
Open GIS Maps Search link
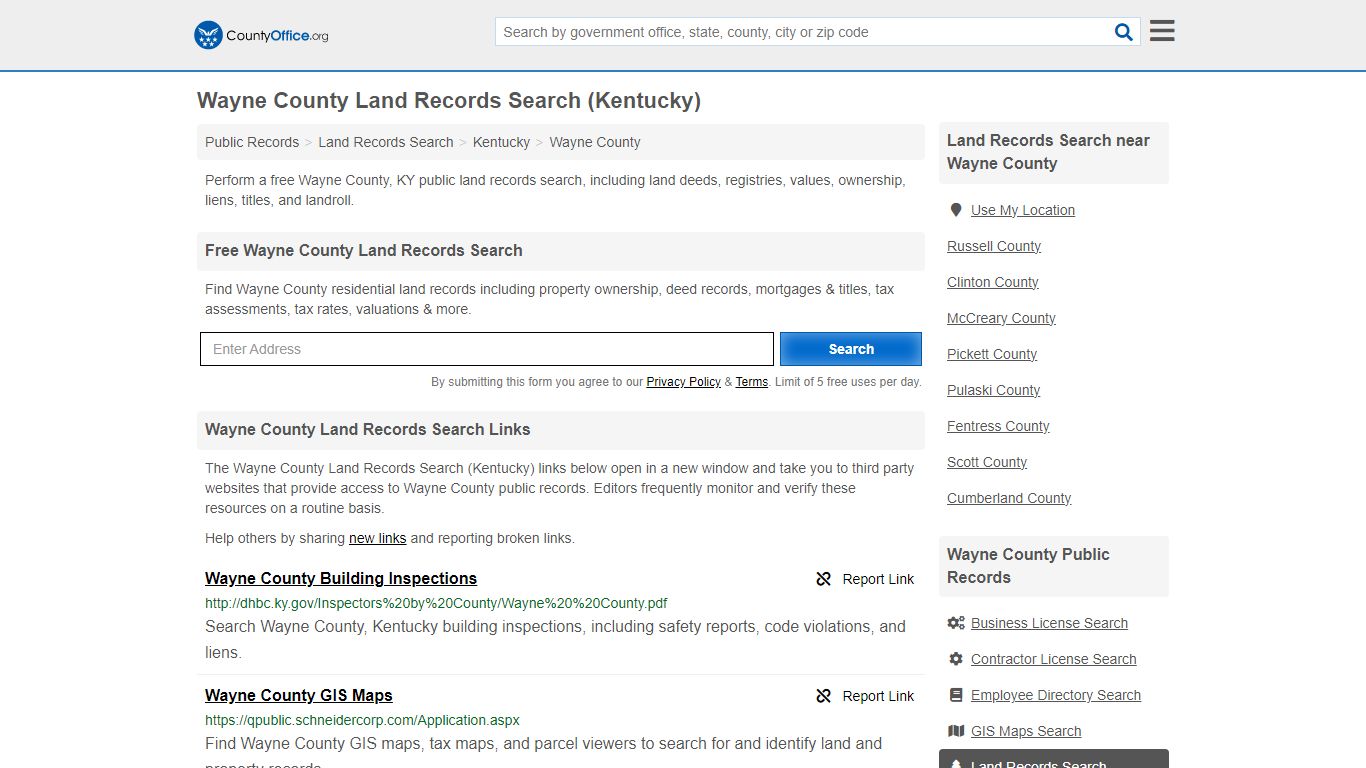coord(1026,731)
